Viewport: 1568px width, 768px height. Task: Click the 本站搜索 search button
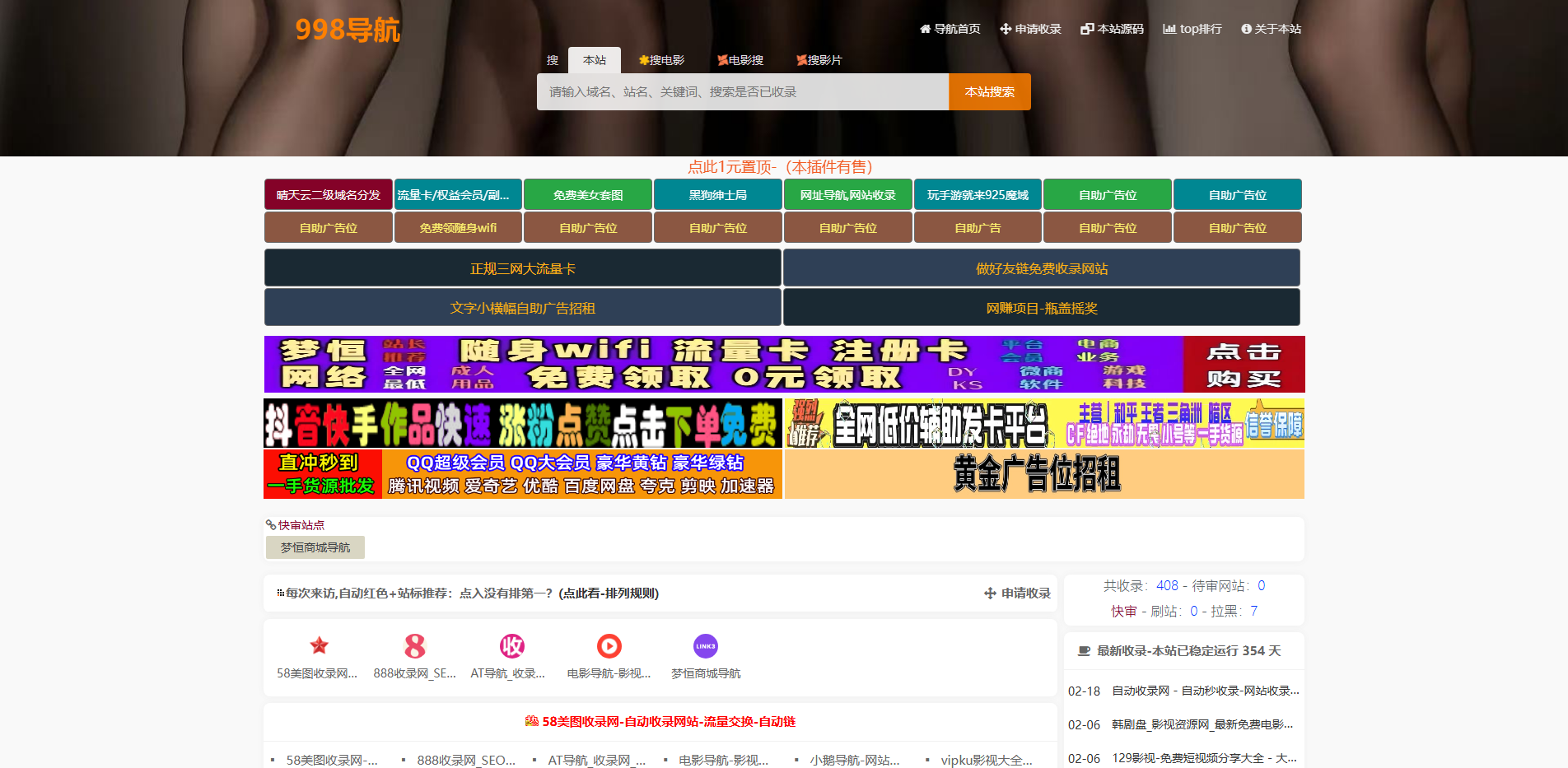click(989, 91)
